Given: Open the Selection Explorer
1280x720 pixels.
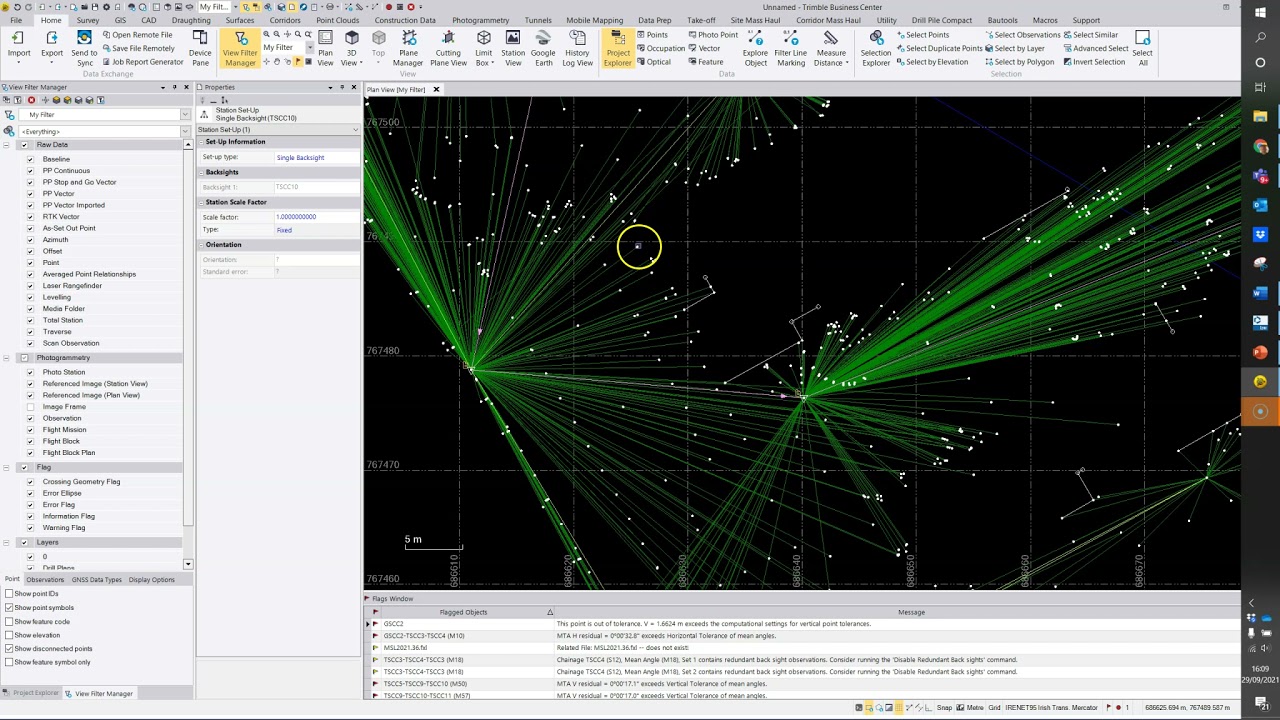Looking at the screenshot, I should click(876, 48).
